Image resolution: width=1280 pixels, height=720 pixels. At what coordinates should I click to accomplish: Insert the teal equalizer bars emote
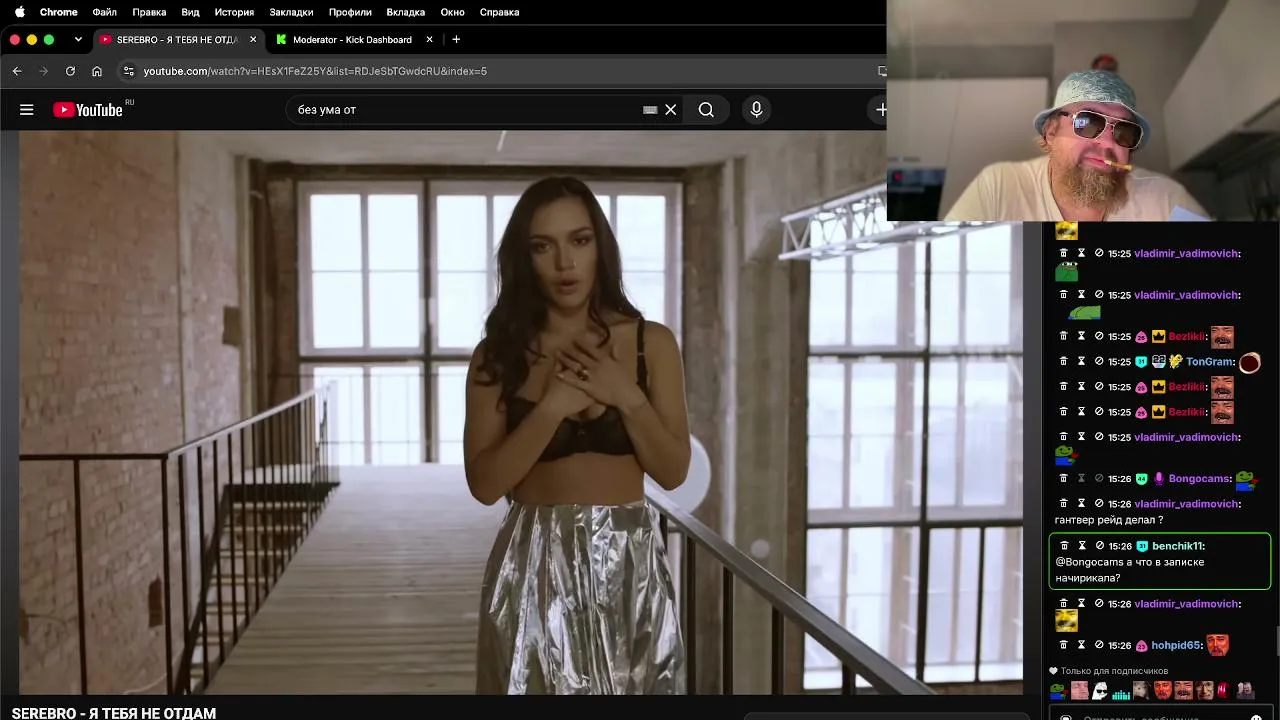1120,691
